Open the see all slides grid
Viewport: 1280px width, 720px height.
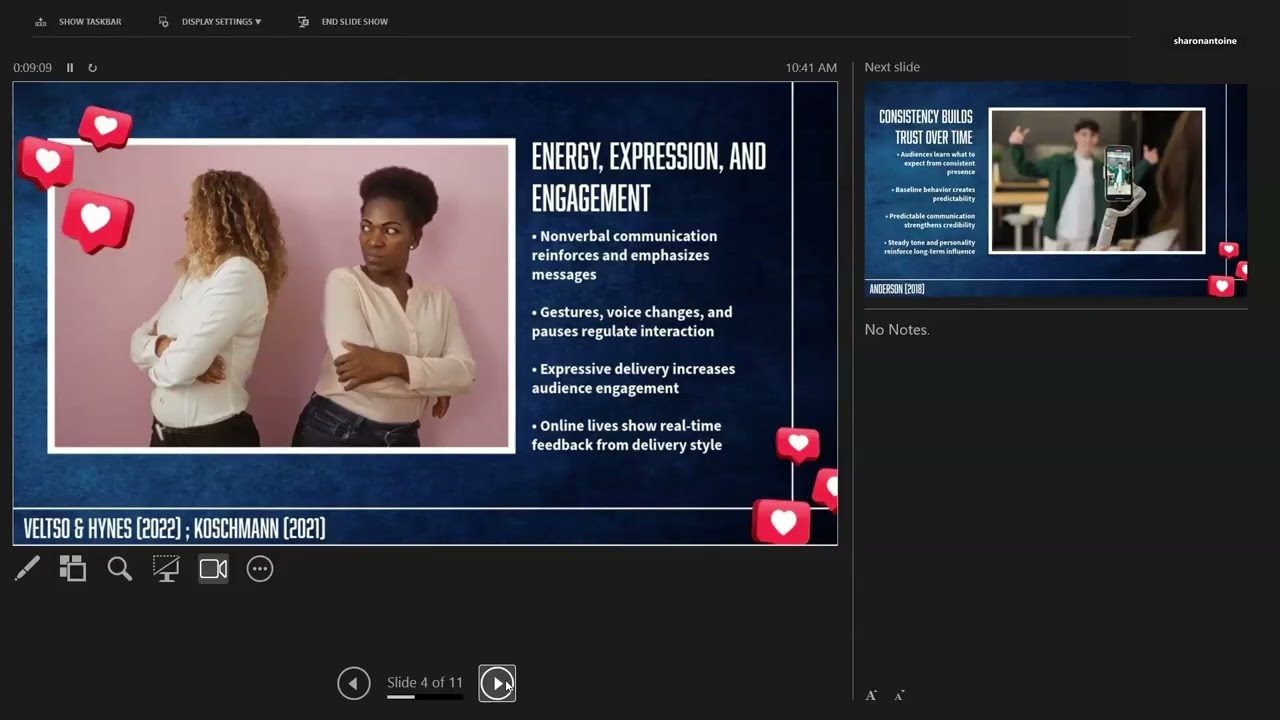(x=73, y=569)
